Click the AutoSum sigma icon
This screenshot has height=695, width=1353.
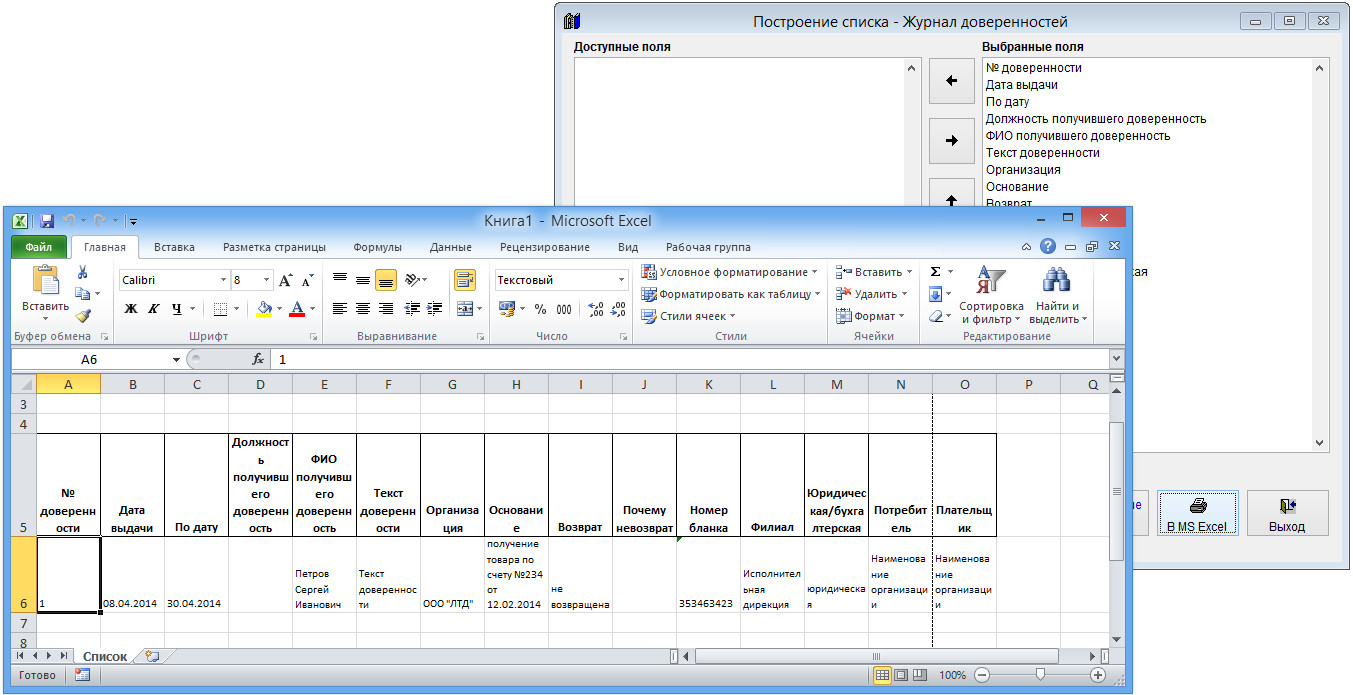click(936, 272)
